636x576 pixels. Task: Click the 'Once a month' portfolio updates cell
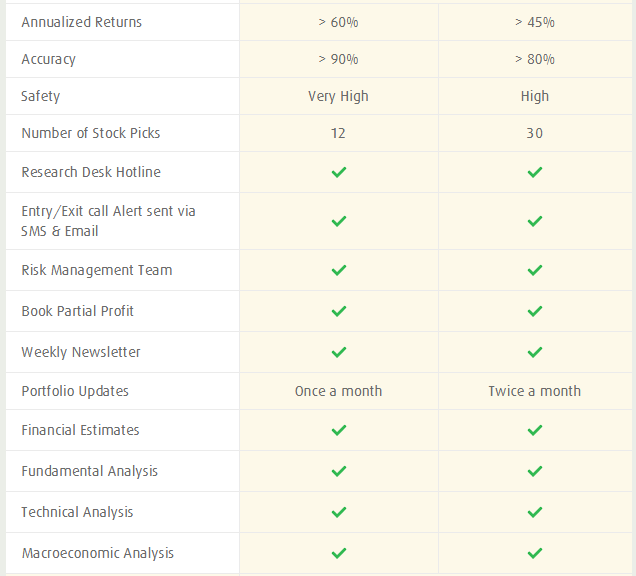[339, 391]
